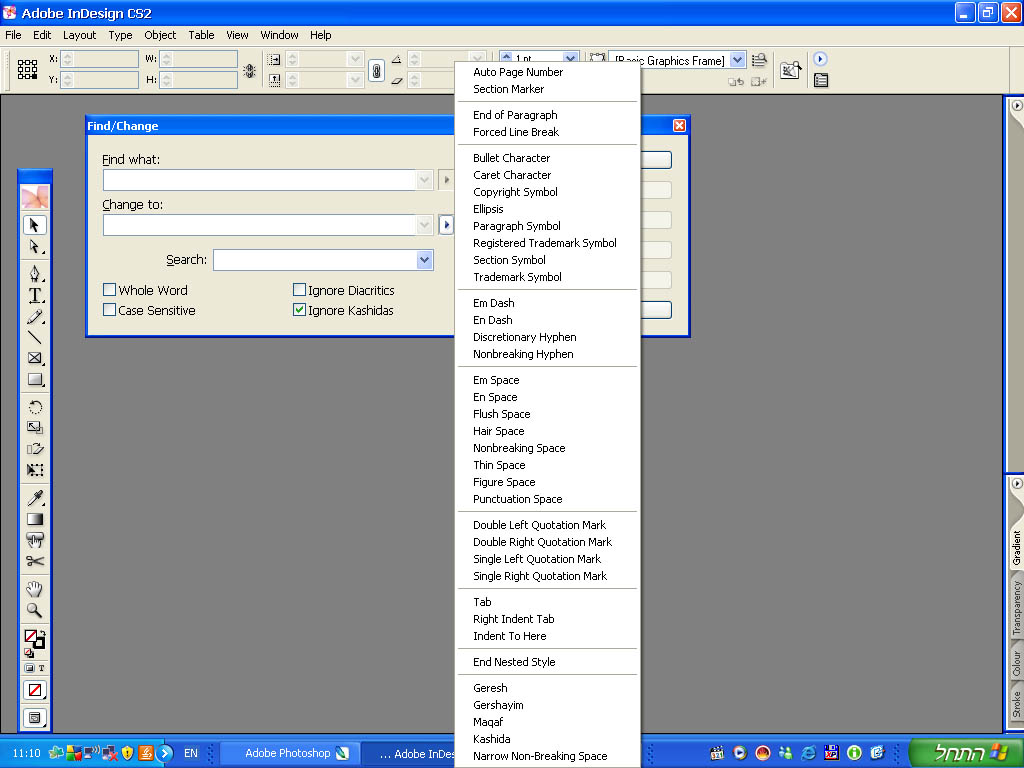Select the Scissors tool
Image resolution: width=1024 pixels, height=768 pixels.
click(35, 561)
